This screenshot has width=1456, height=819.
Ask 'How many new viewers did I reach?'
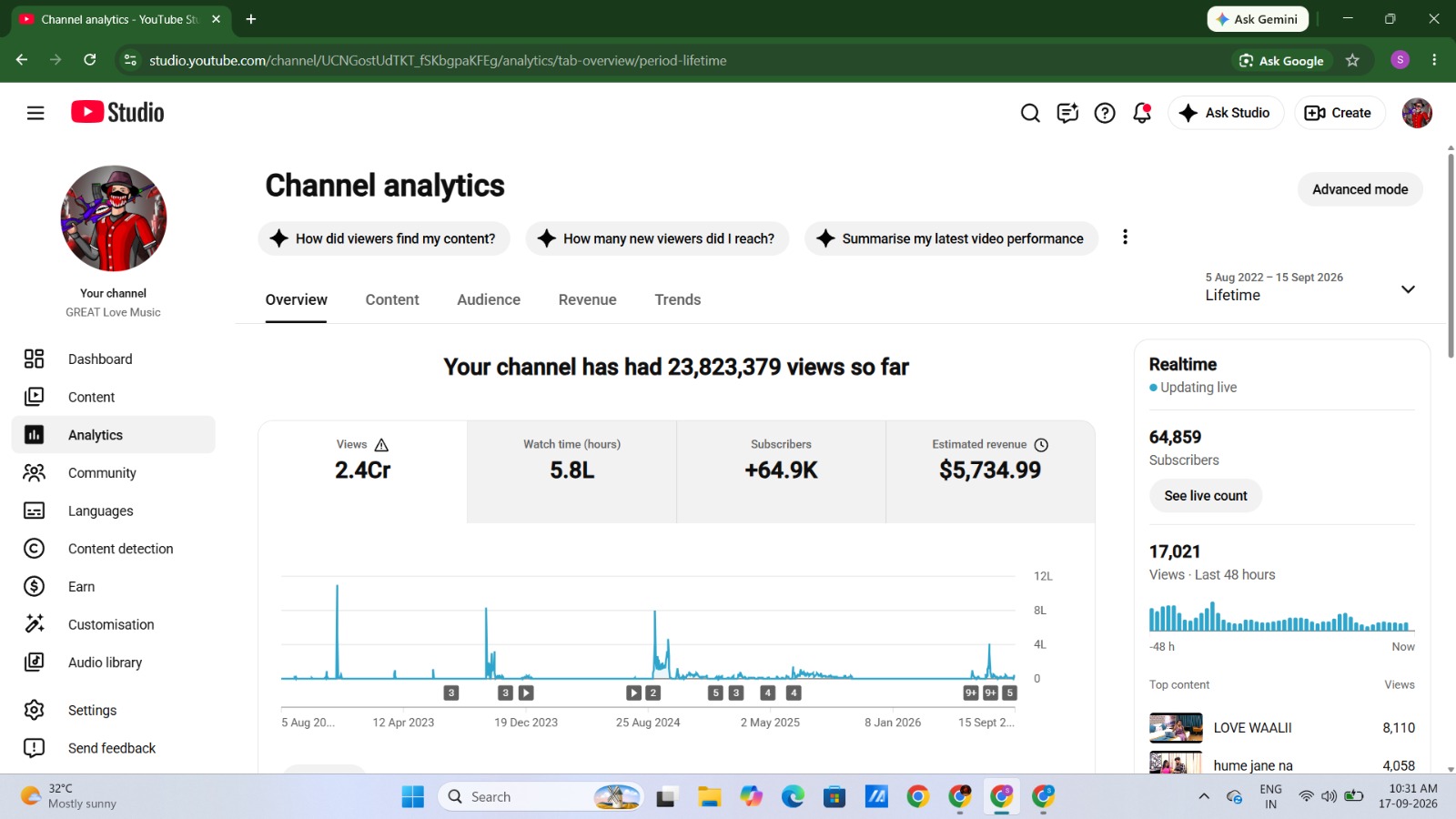pos(657,238)
